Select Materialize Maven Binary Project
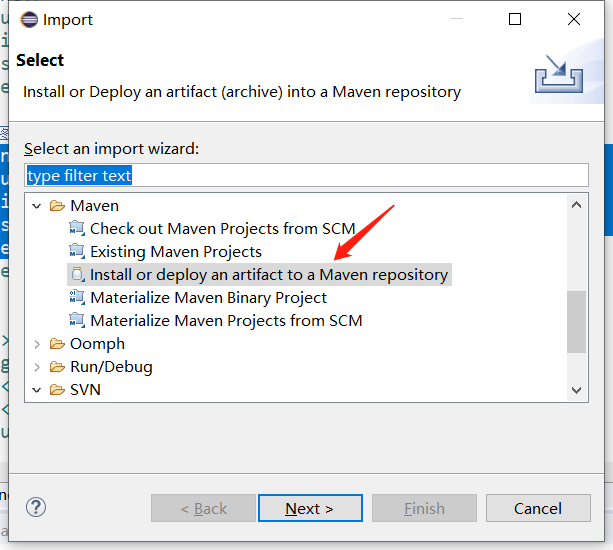This screenshot has height=550, width=613. click(x=208, y=297)
